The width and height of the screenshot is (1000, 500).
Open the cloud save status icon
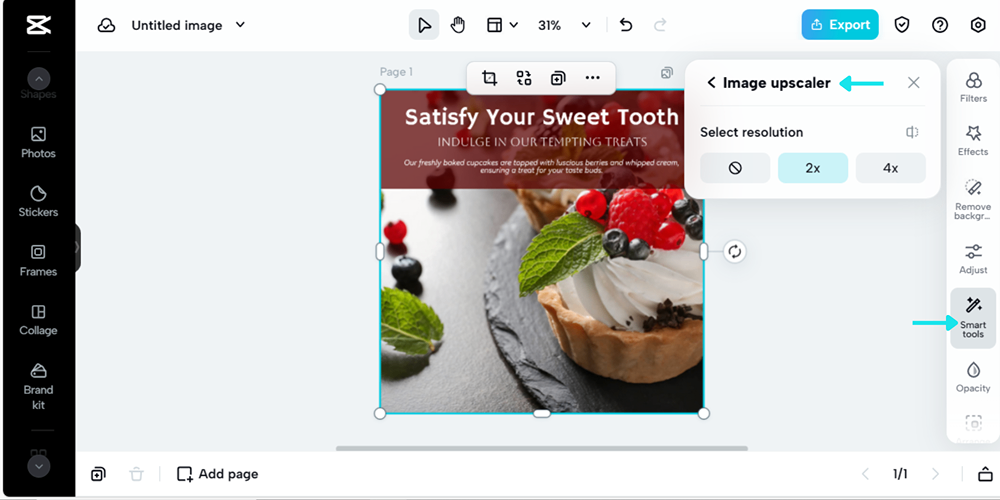click(106, 26)
